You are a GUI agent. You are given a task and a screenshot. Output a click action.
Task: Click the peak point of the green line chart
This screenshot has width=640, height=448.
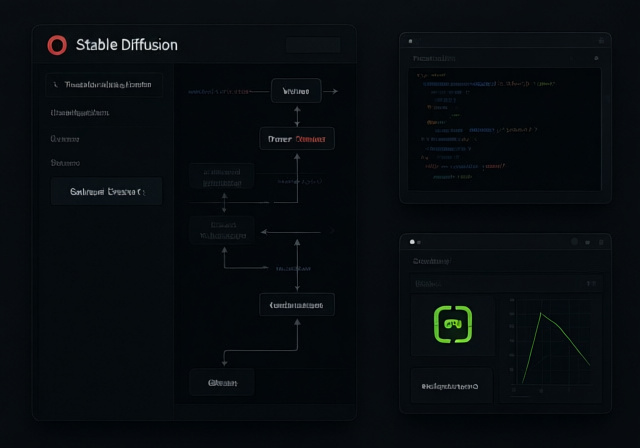[x=541, y=313]
